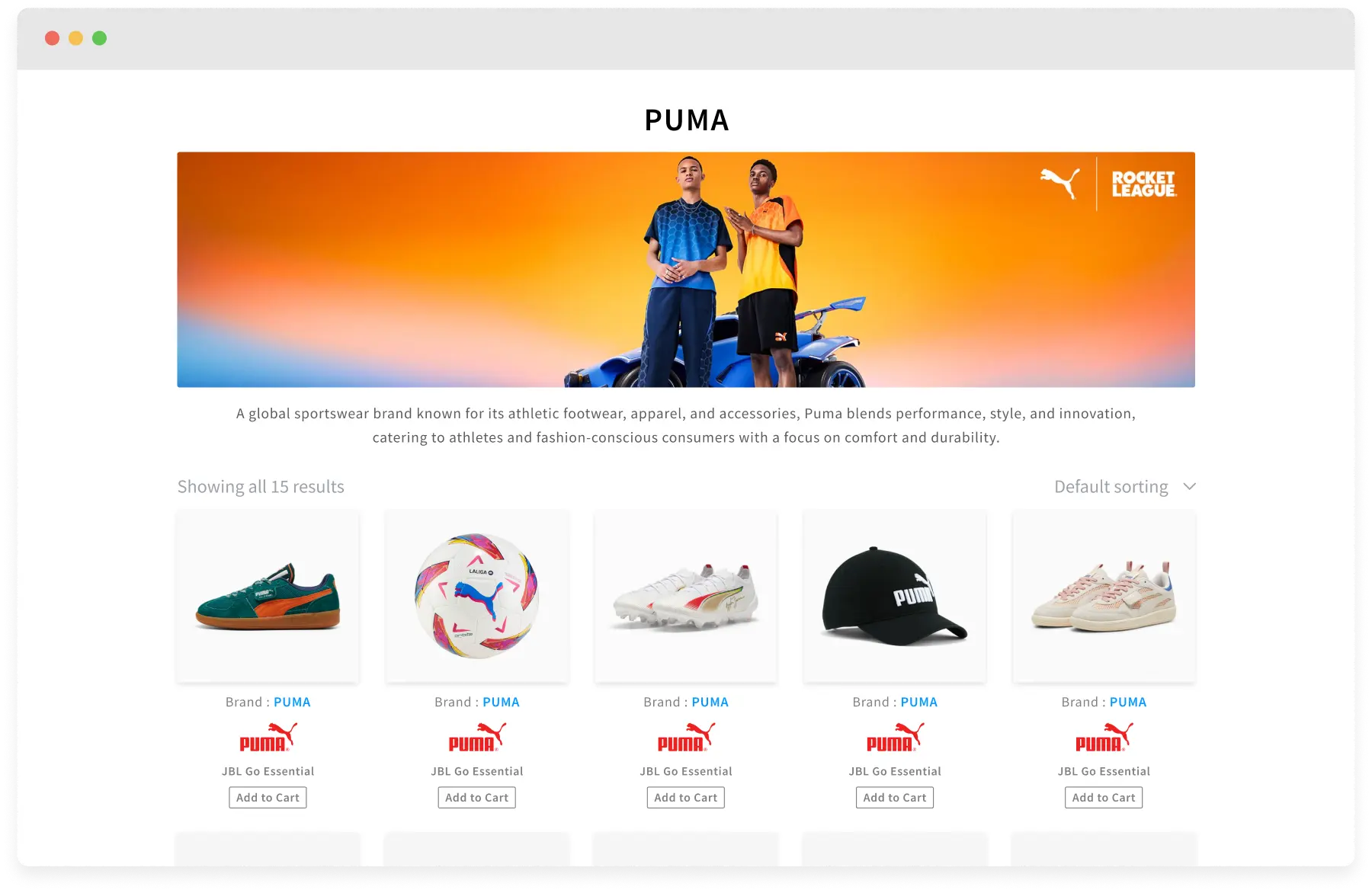Expand sorting options via the chevron arrow
Screen dimensions: 1372x893
click(x=1189, y=487)
